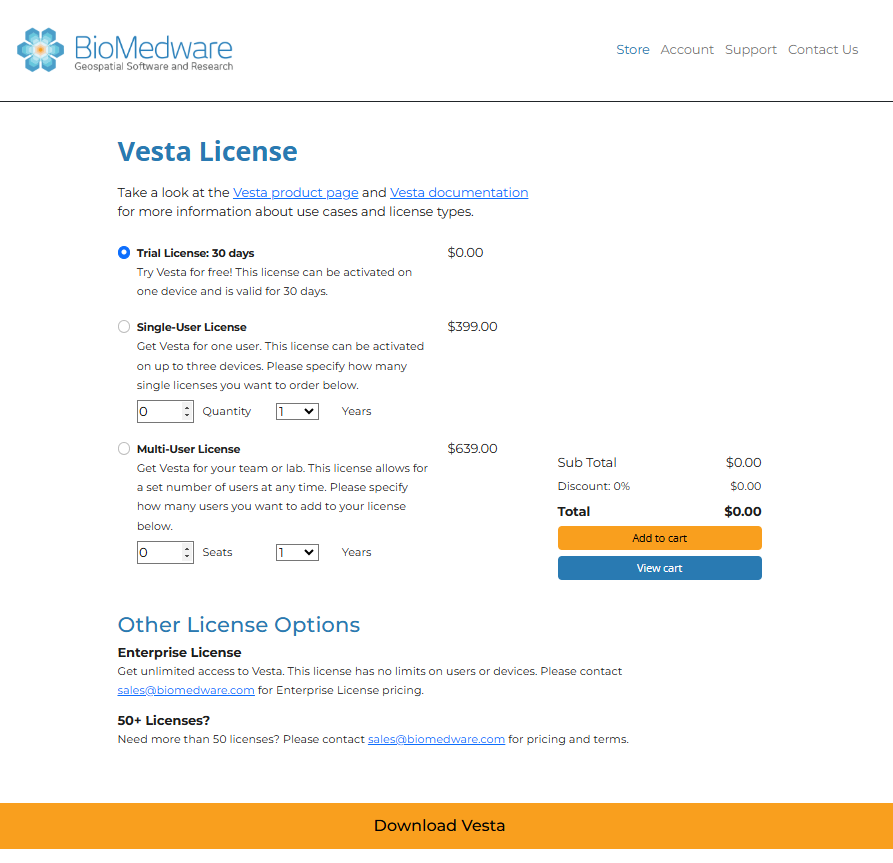Click the bold Total amount $0.00

743,512
